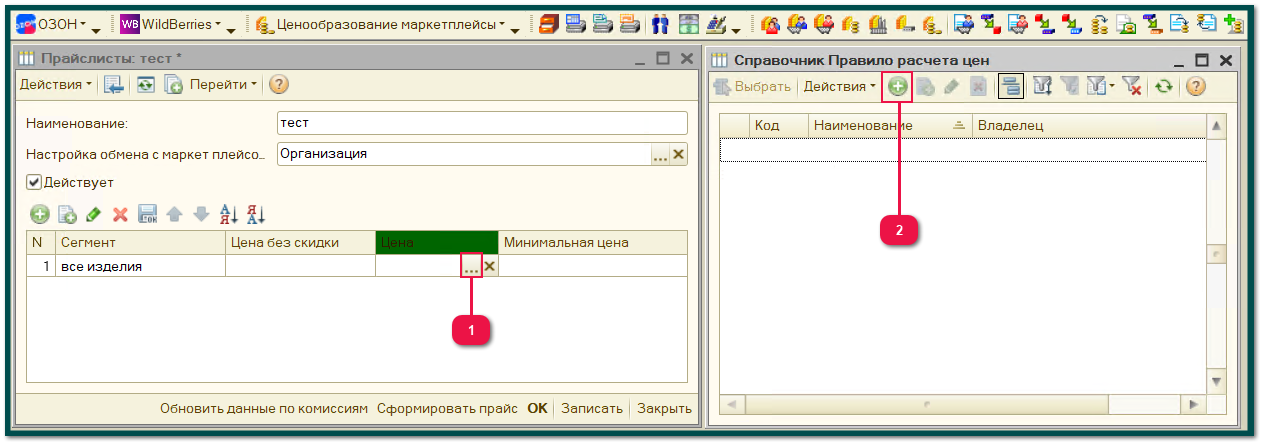Sort ascending А-Я in Прайслисты table
Viewport: 1263px width, 445px height.
[x=228, y=214]
